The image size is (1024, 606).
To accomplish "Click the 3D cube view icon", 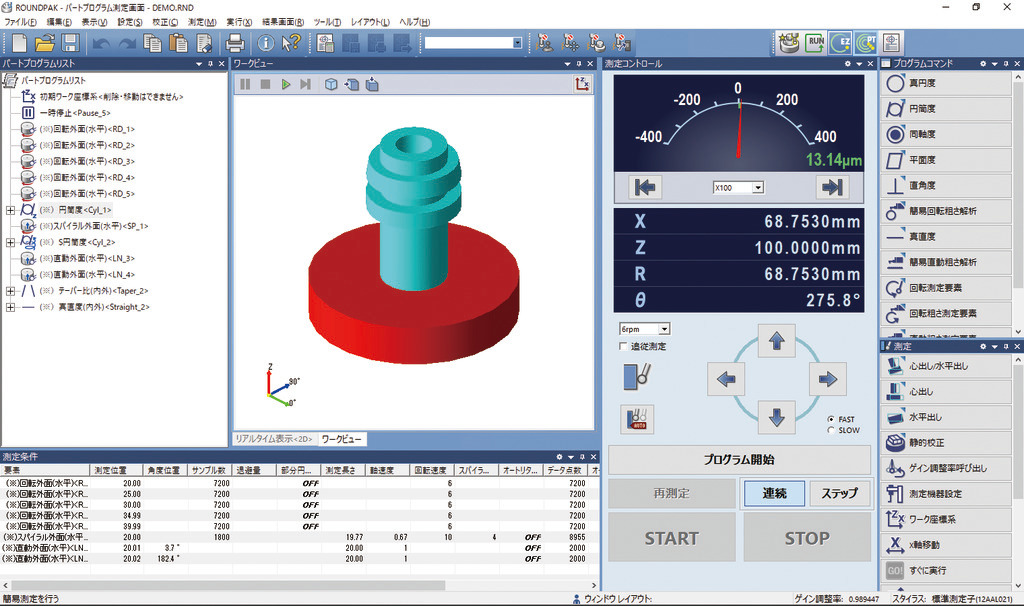I will tap(331, 84).
